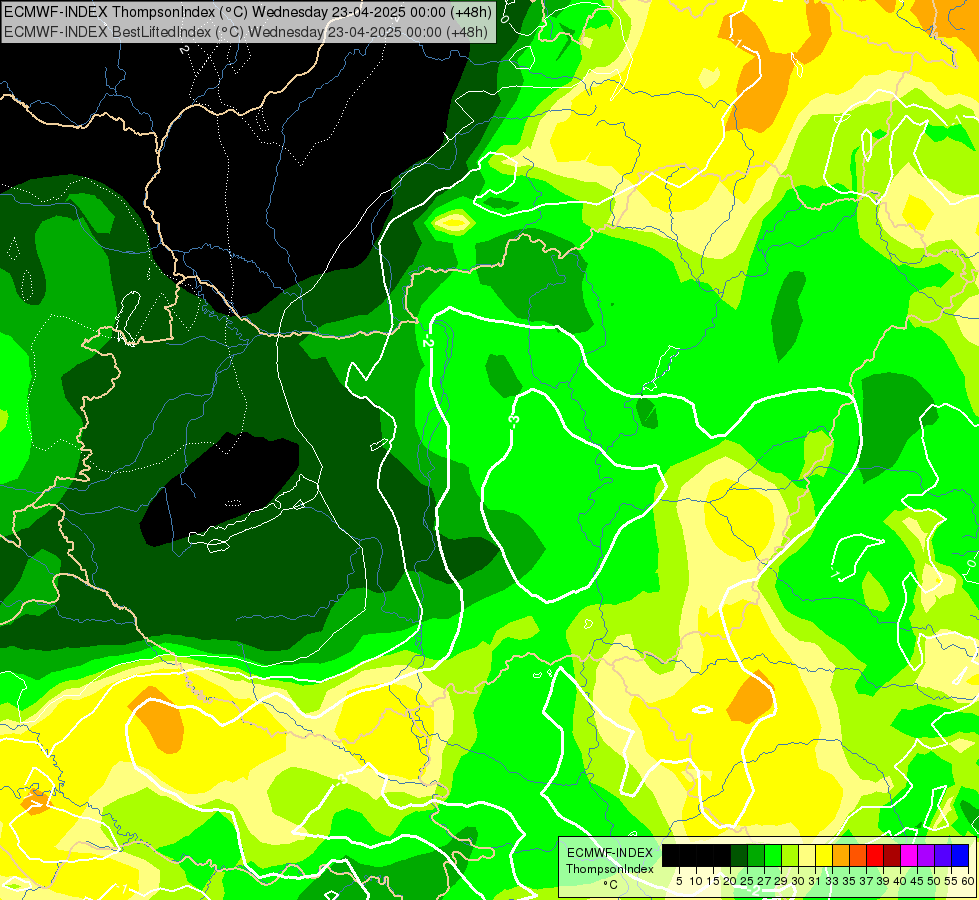Select the red 37–39 legend swatch
979x900 pixels.
pos(875,856)
